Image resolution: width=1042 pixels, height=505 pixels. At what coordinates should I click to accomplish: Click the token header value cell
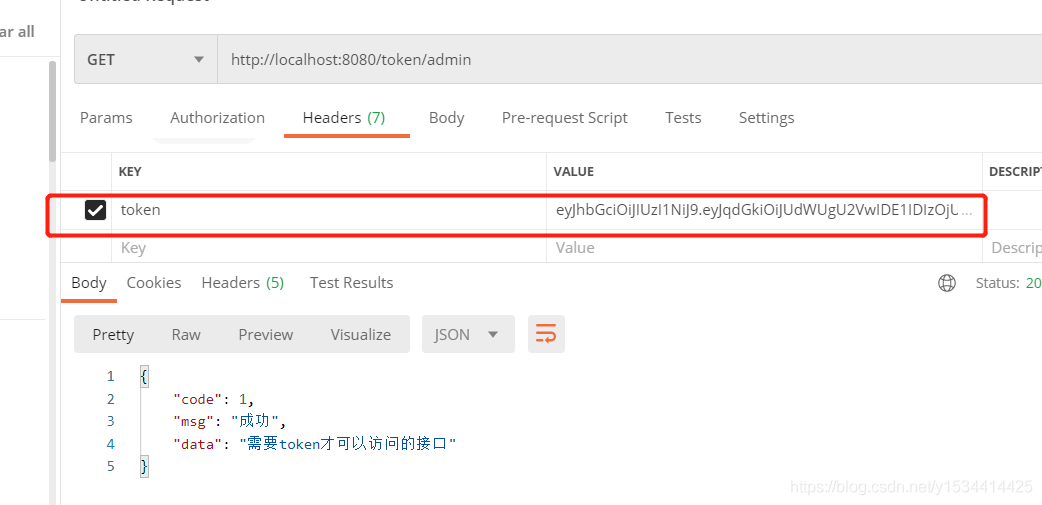[764, 211]
